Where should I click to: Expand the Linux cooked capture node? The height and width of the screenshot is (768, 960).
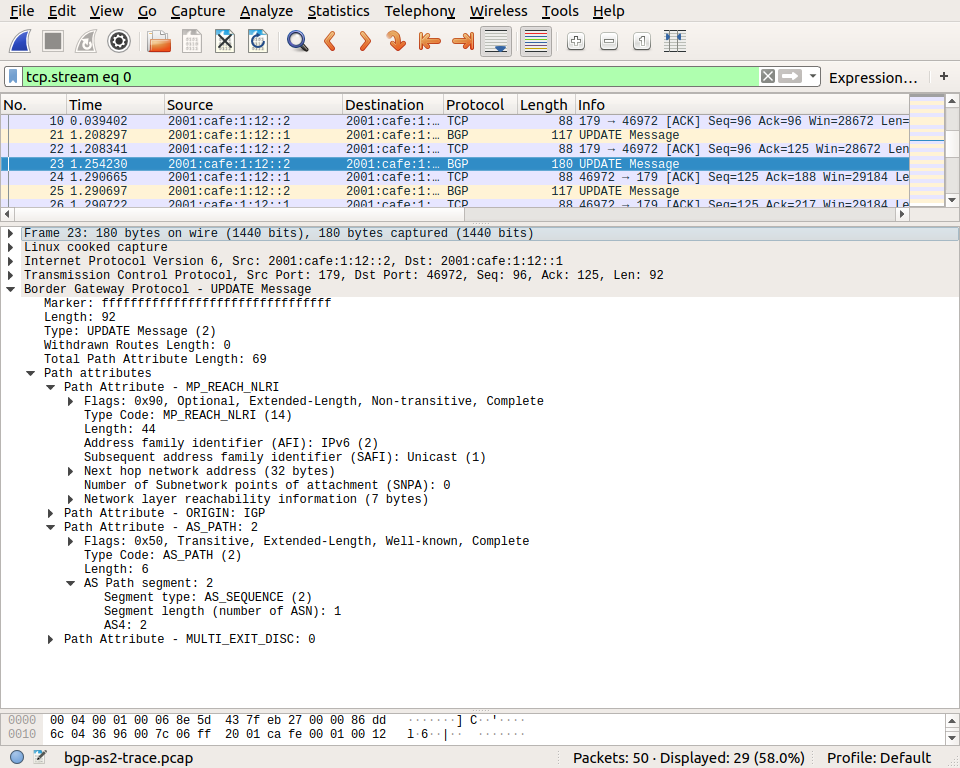pos(10,247)
